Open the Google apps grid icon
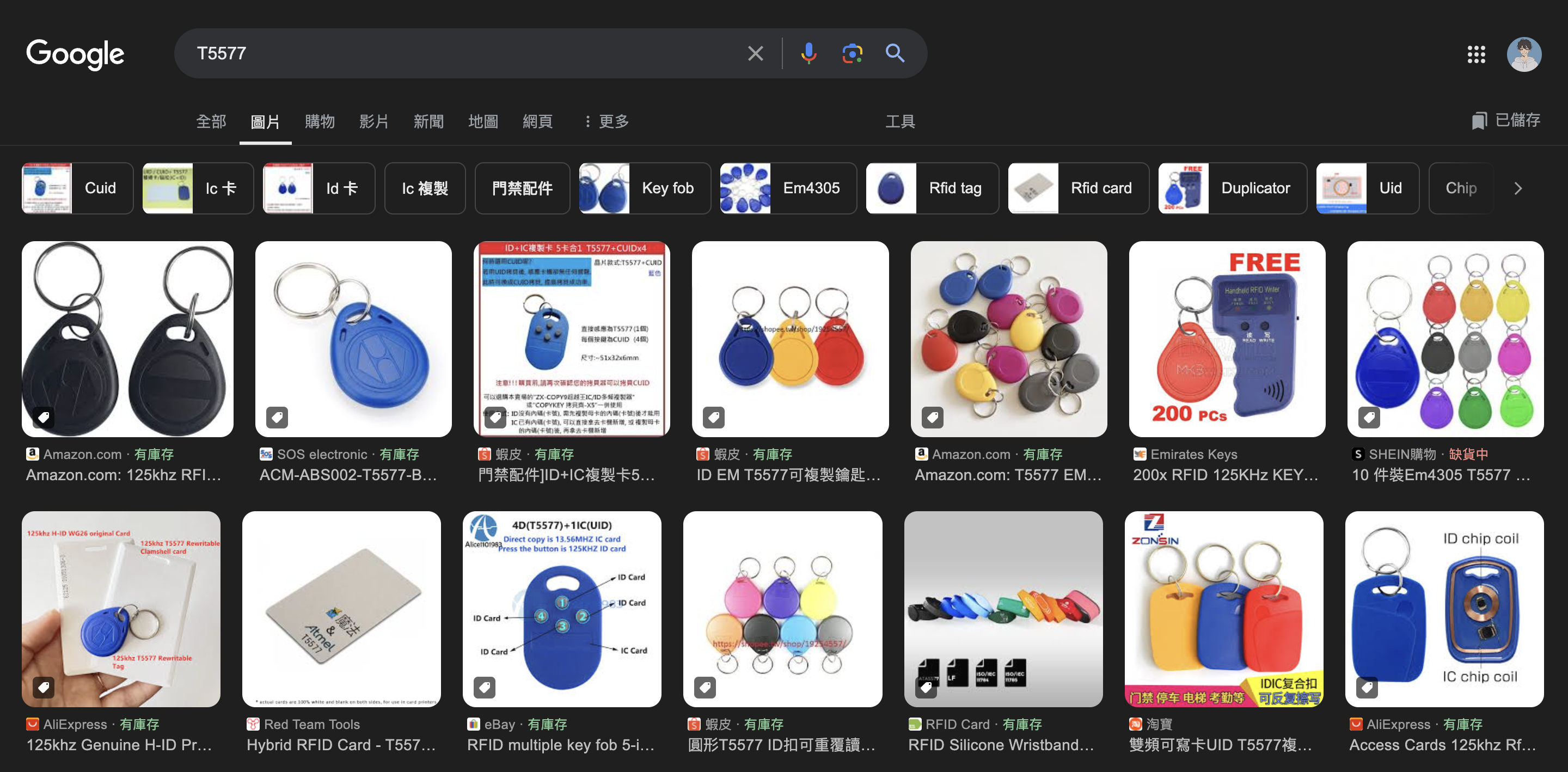The image size is (1568, 772). point(1475,54)
